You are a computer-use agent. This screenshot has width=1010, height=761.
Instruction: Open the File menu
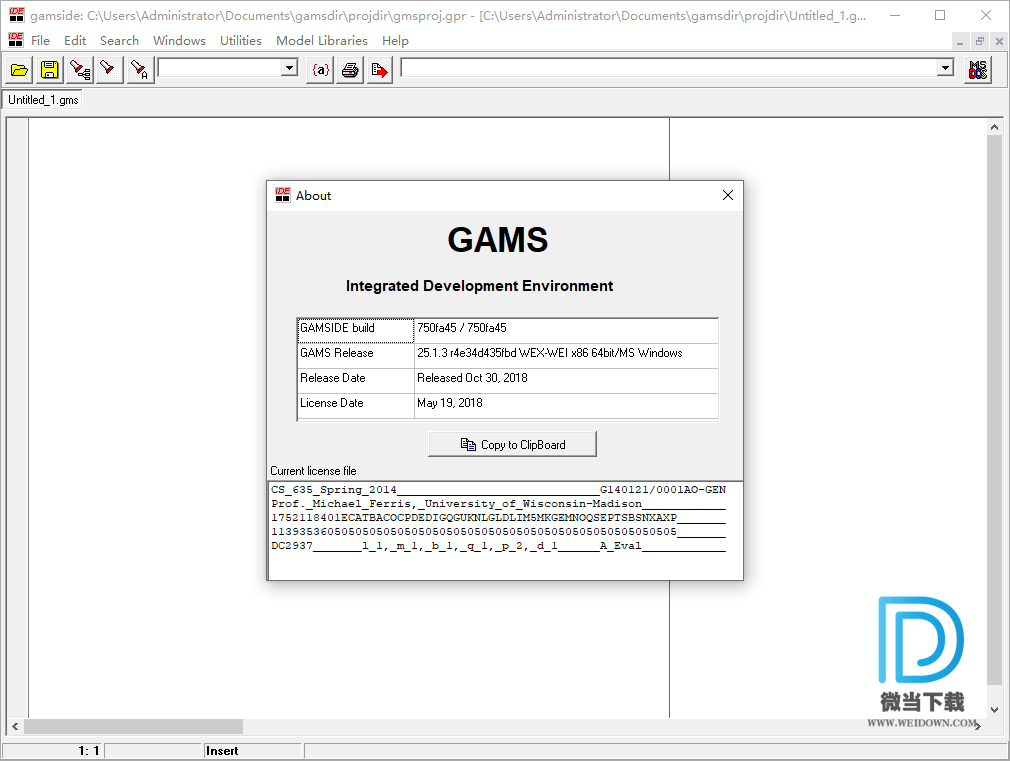40,41
